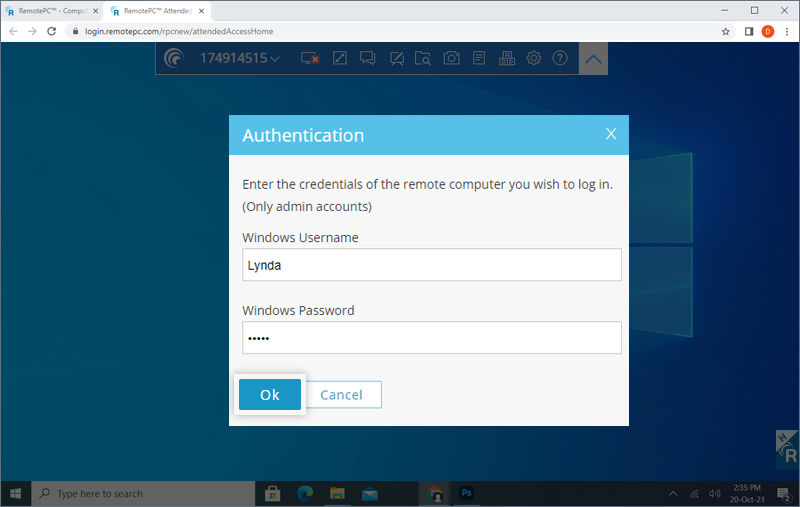Switch to the RemotePC Computers browser tab

point(50,10)
